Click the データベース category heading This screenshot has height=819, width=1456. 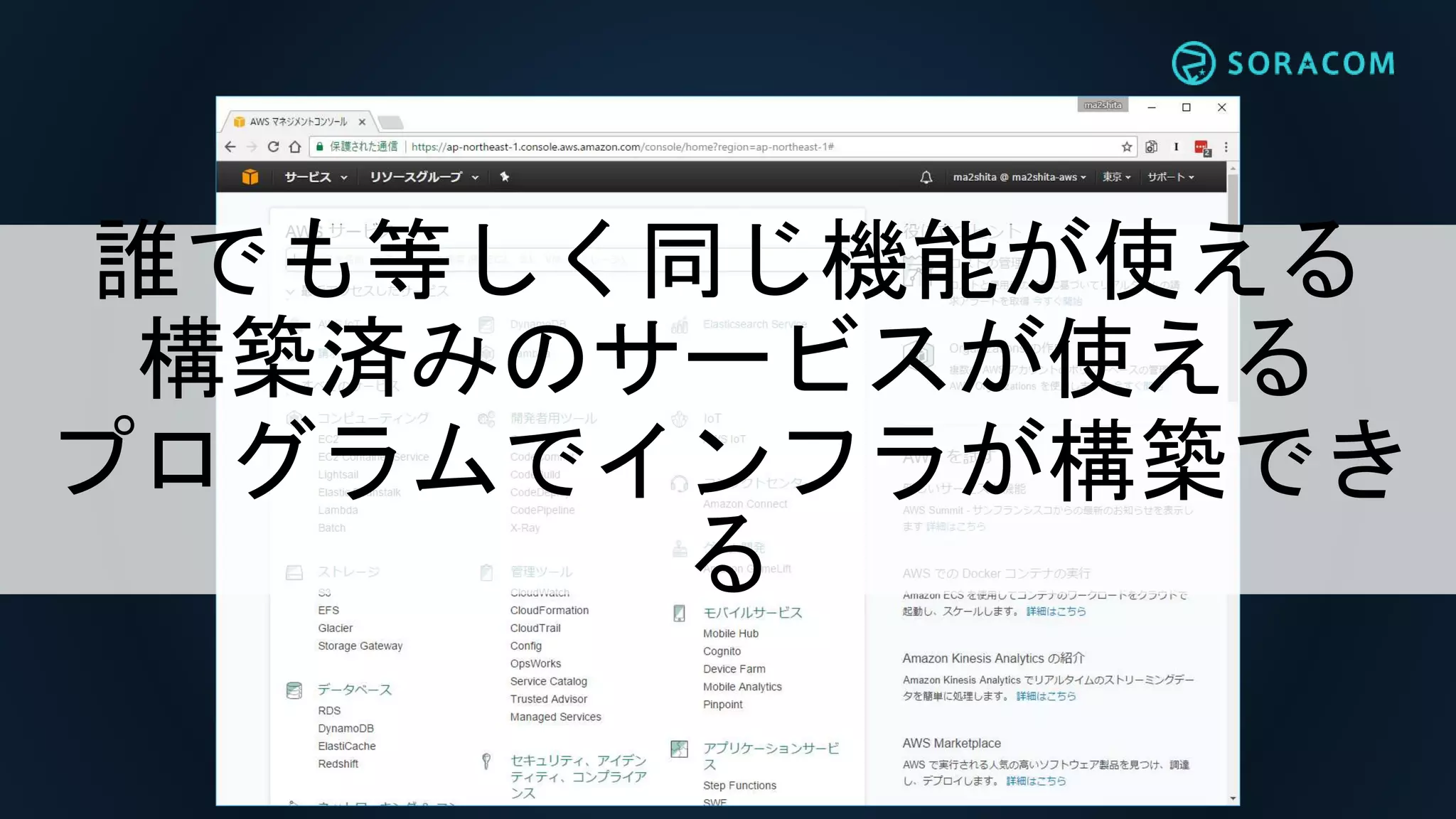coord(354,690)
